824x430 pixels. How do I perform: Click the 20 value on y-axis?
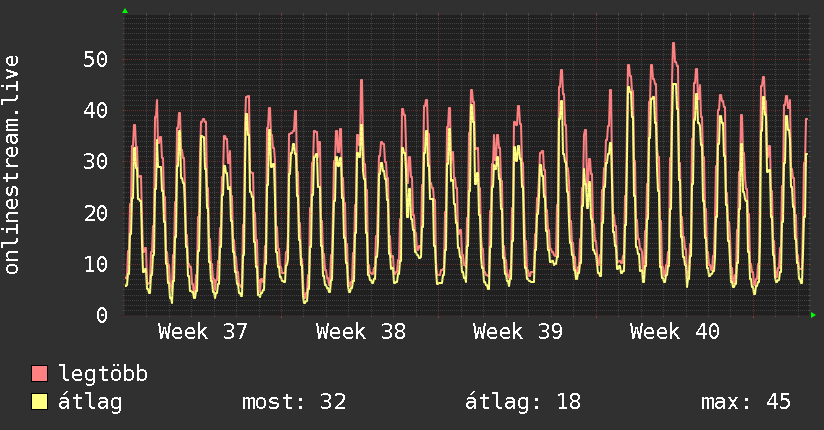click(96, 213)
